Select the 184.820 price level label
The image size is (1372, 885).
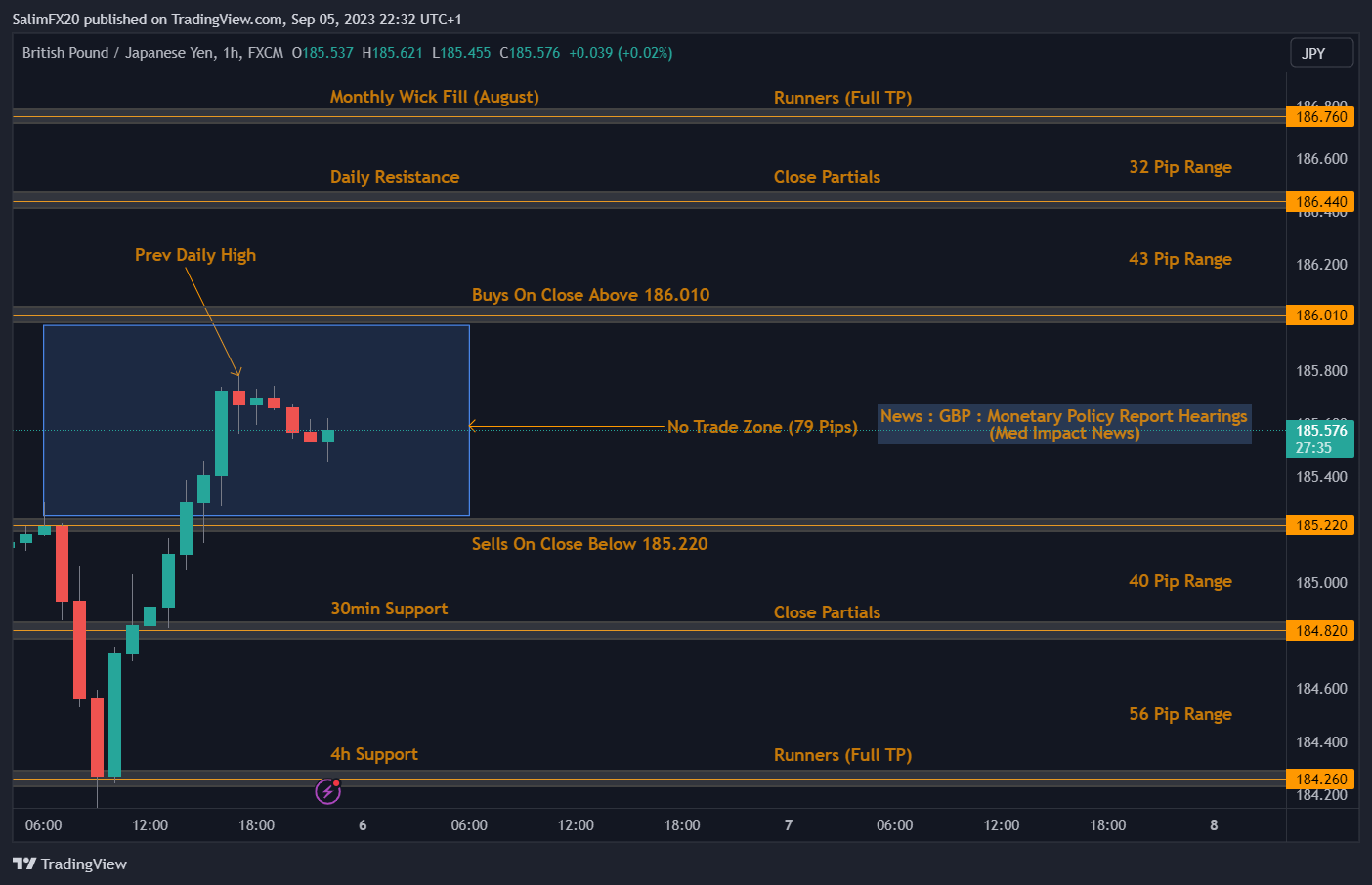pyautogui.click(x=1320, y=631)
